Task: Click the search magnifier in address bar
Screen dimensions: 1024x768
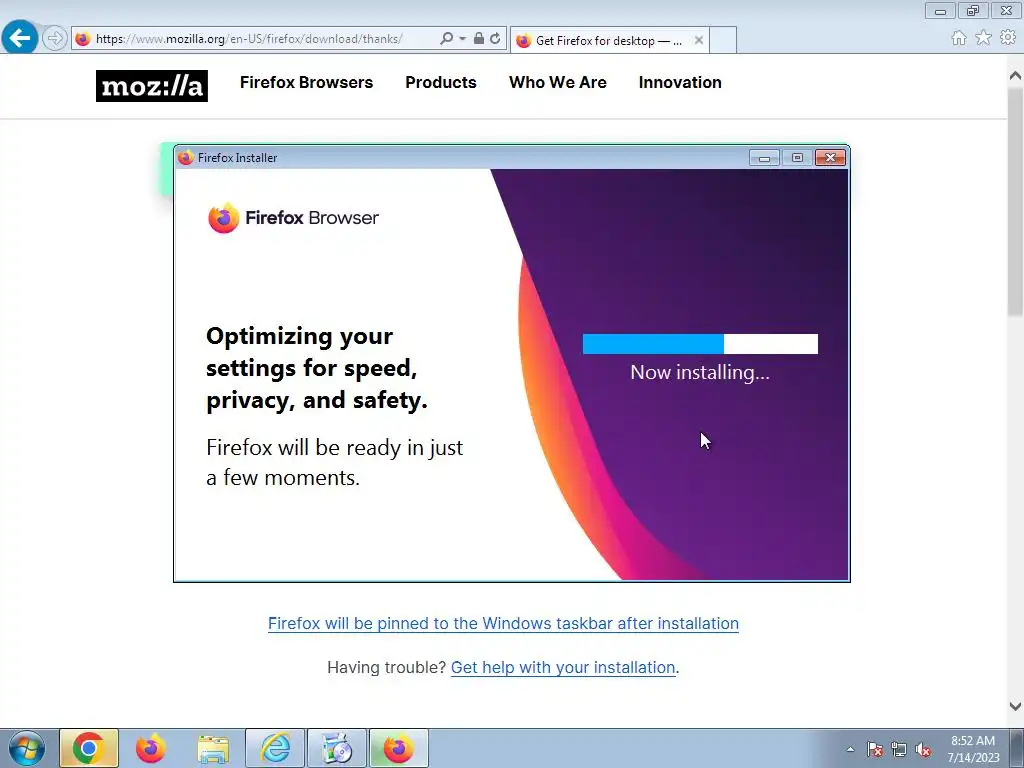Action: 446,39
